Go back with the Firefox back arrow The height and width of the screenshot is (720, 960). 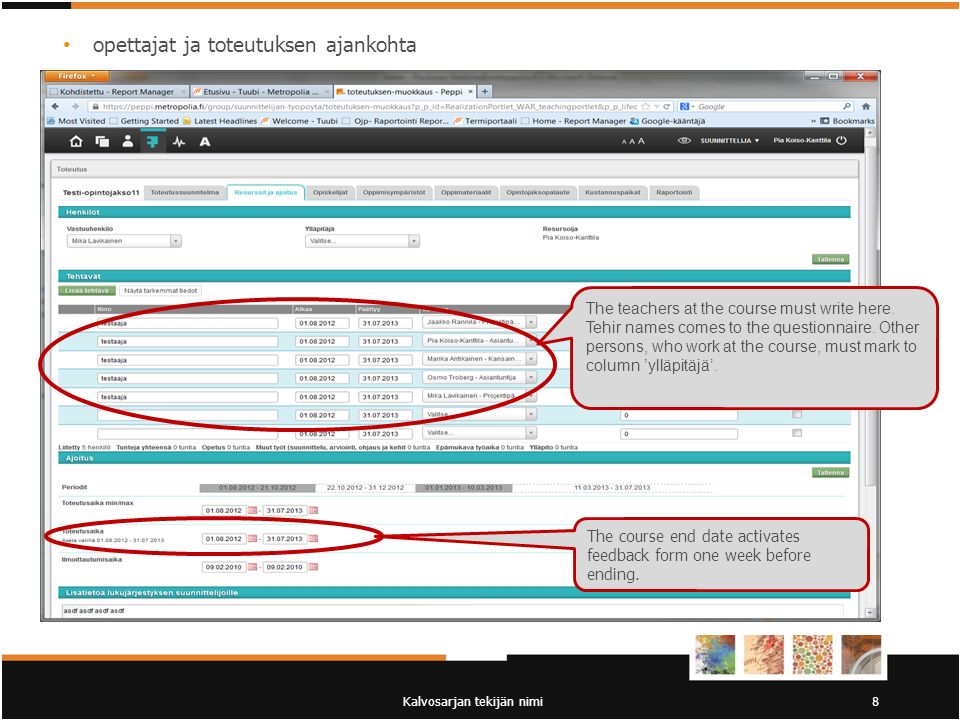56,107
